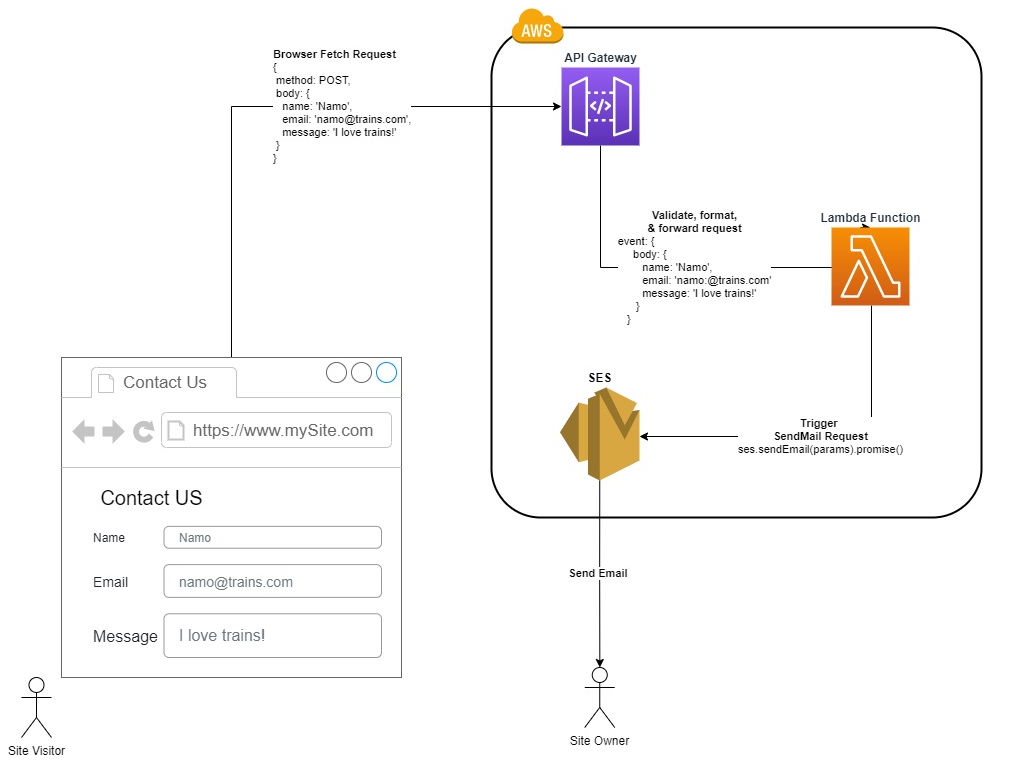
Task: Click the API Gateway icon
Action: tap(600, 106)
